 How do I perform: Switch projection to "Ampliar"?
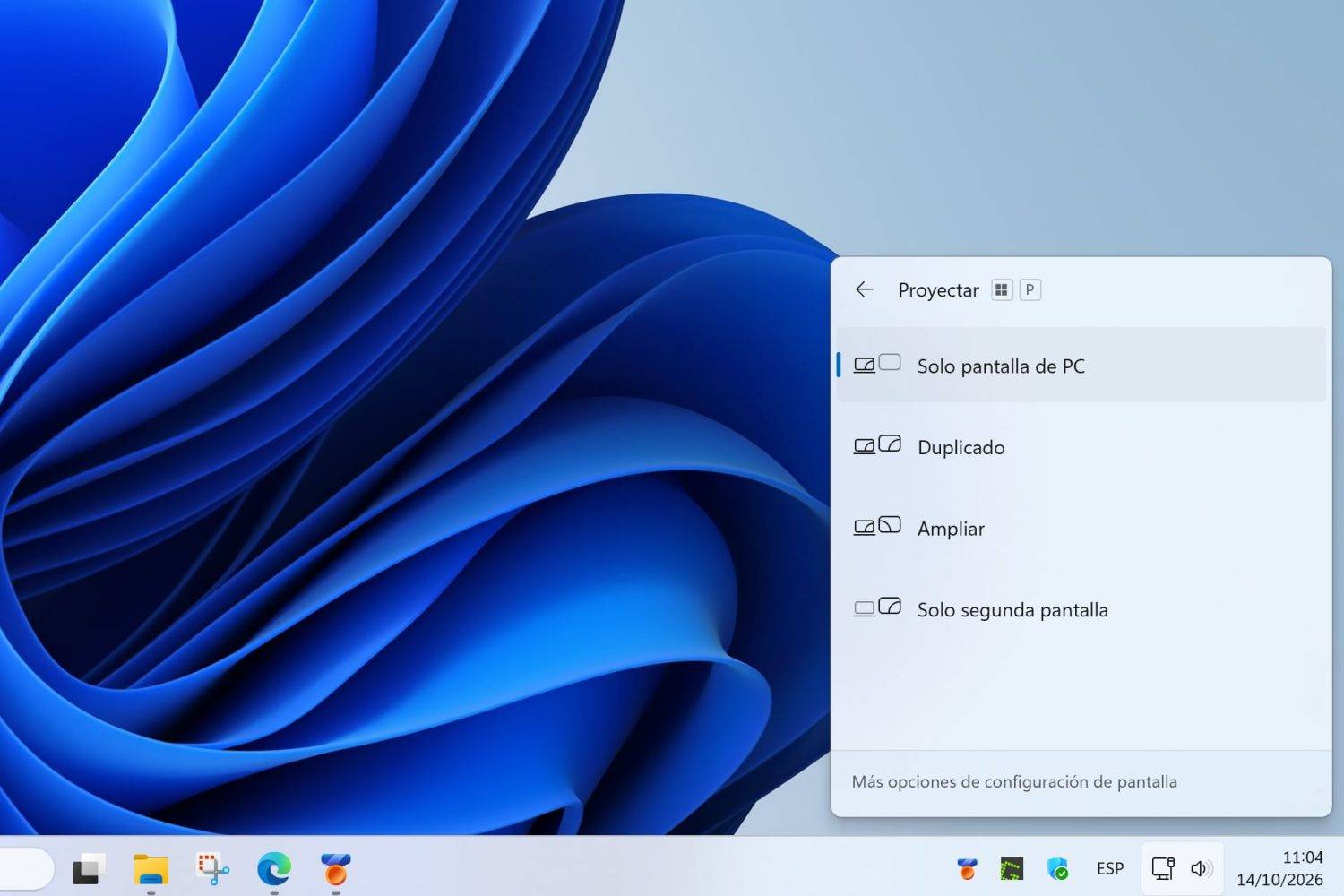click(x=1081, y=528)
